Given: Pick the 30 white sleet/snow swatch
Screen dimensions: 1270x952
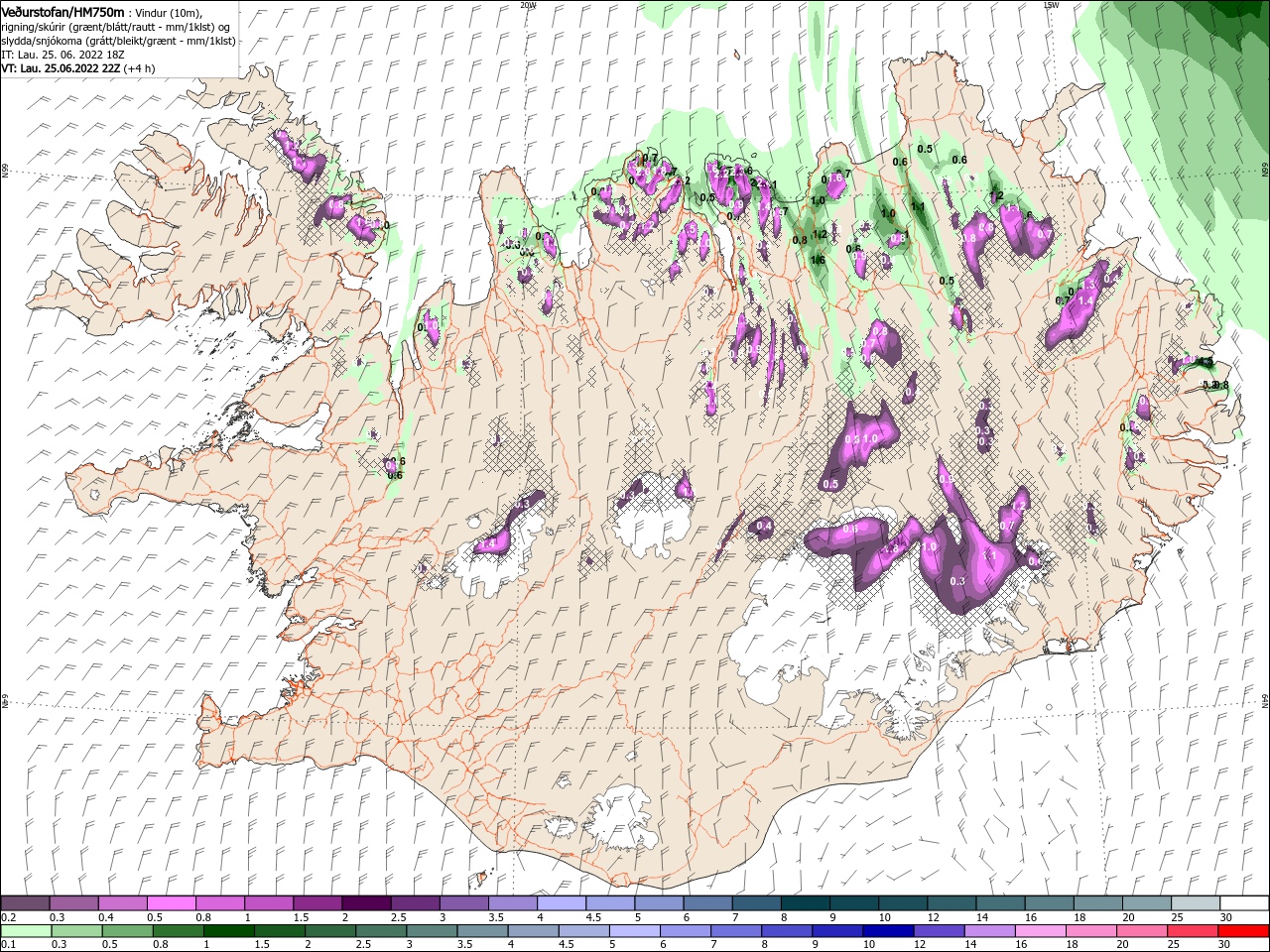Looking at the screenshot, I should pyautogui.click(x=1245, y=903).
